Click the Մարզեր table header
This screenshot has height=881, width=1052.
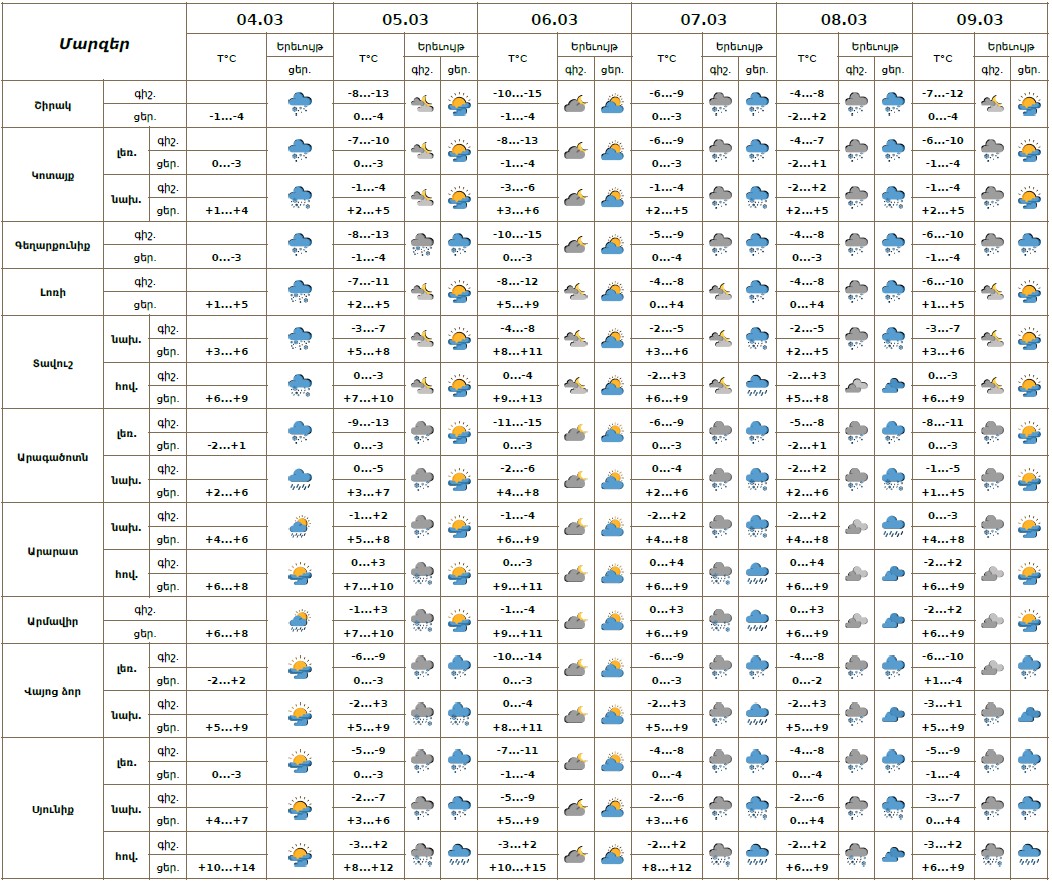(94, 43)
